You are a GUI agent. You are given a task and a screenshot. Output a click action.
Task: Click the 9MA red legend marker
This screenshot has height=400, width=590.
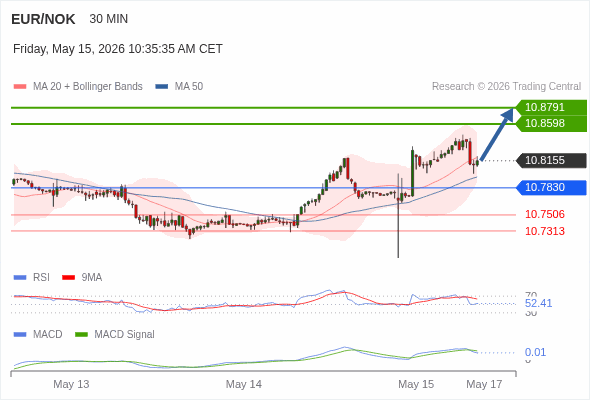(68, 278)
